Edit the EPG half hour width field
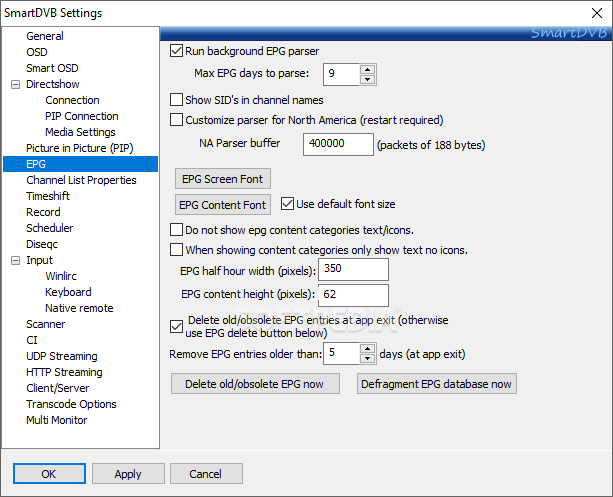Screen dimensions: 613x497 (353, 269)
